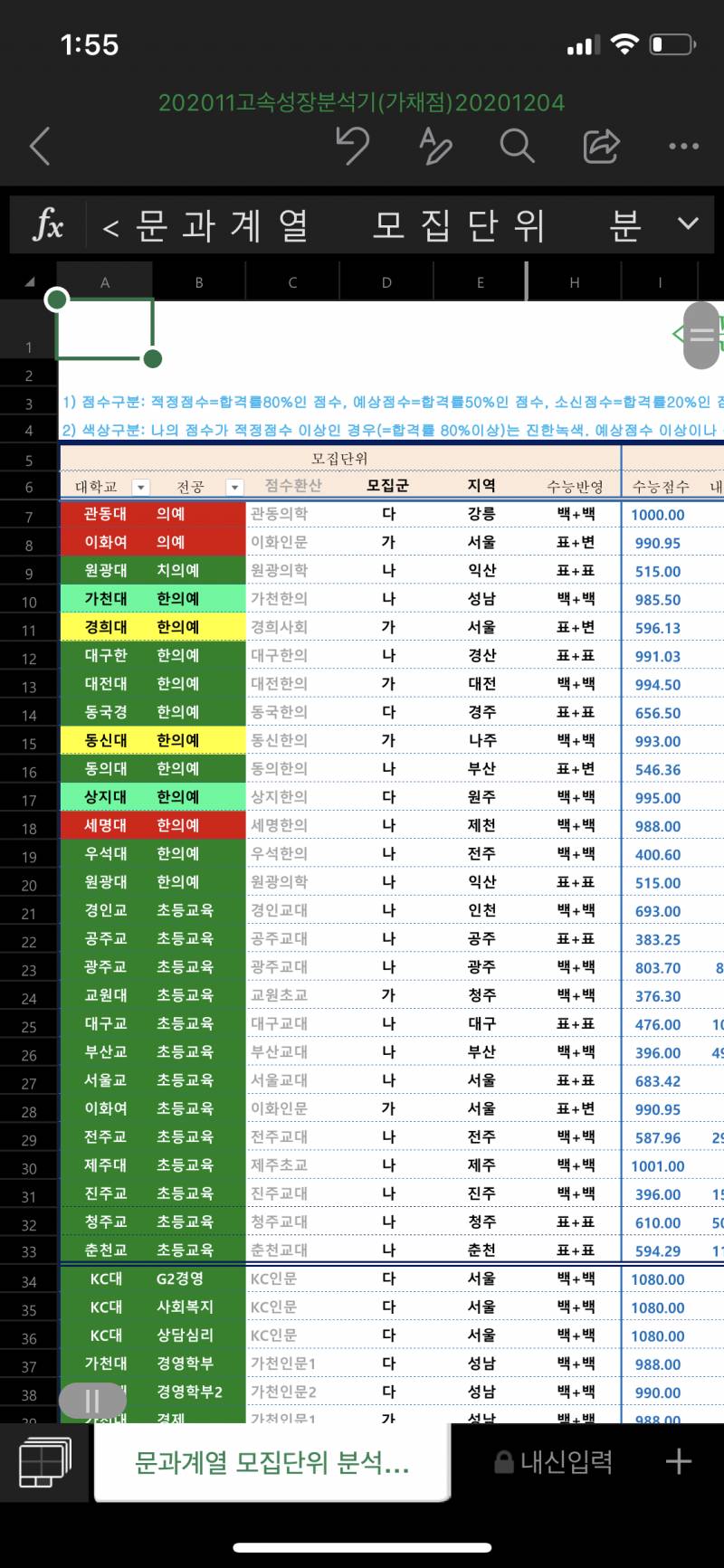Tap the pause-shaped handle at bottom left

tap(91, 1402)
